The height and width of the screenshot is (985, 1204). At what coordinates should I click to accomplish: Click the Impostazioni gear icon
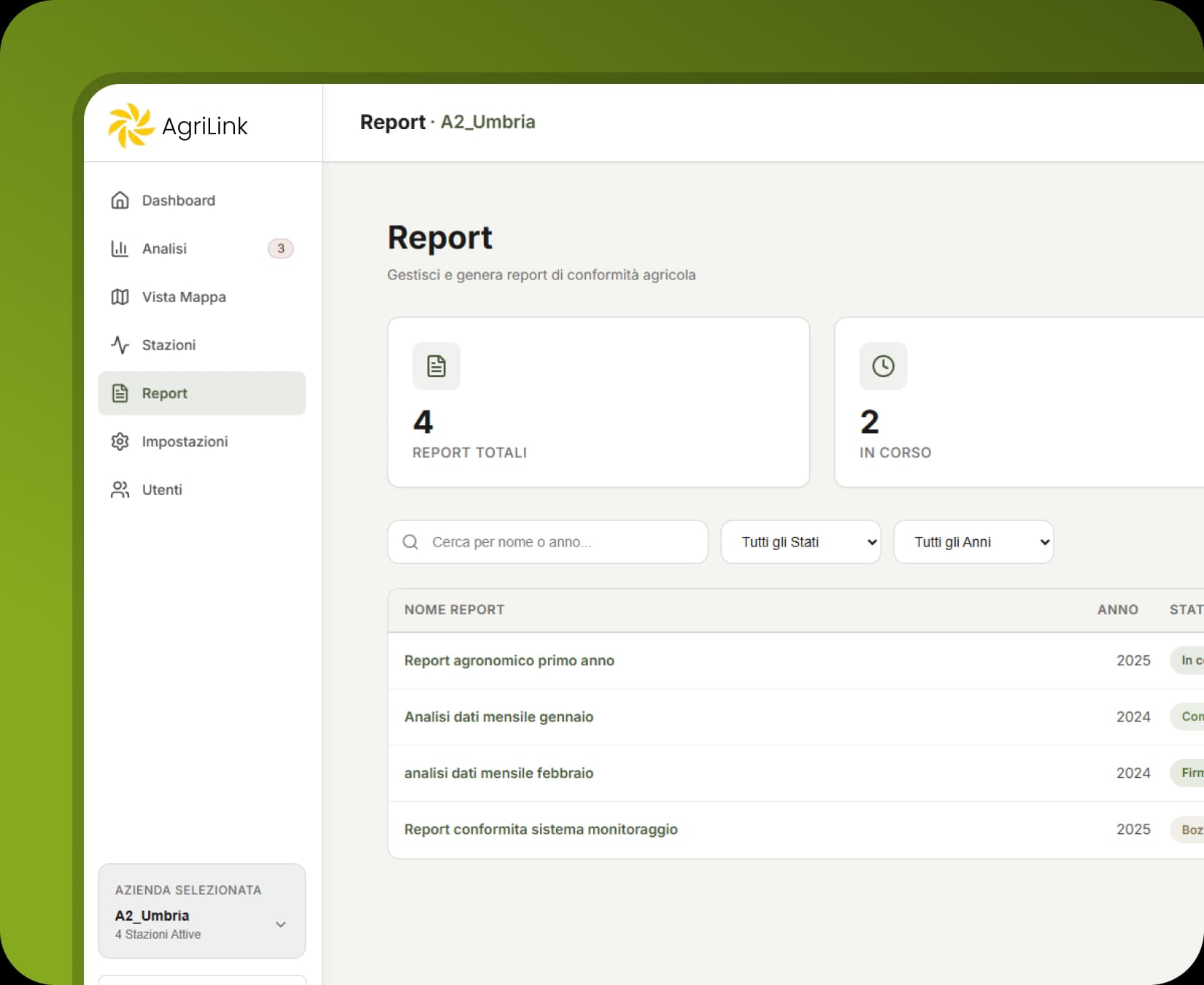click(x=120, y=441)
